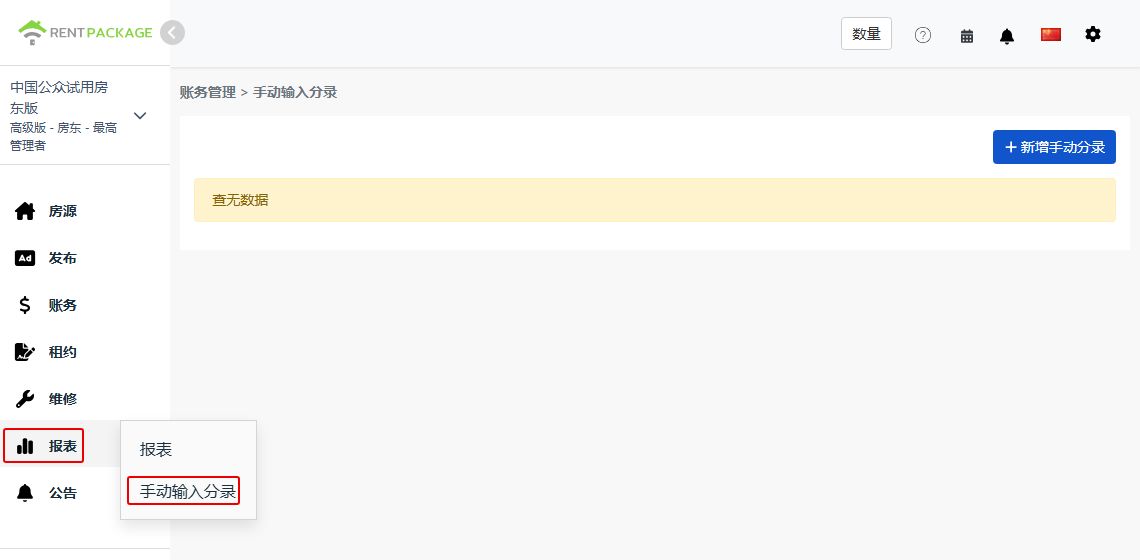Open the settings gear icon
Screen dimensions: 1140x560
click(x=1093, y=34)
